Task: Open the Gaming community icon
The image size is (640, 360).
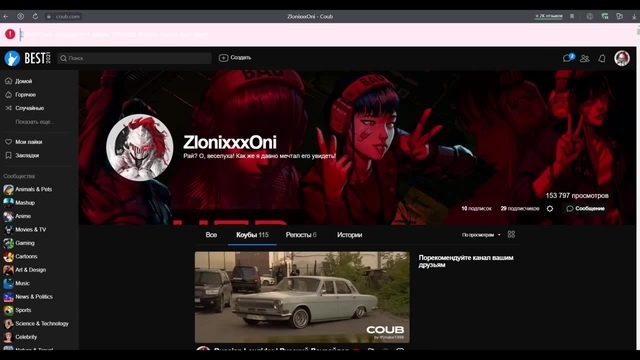Action: click(x=8, y=243)
